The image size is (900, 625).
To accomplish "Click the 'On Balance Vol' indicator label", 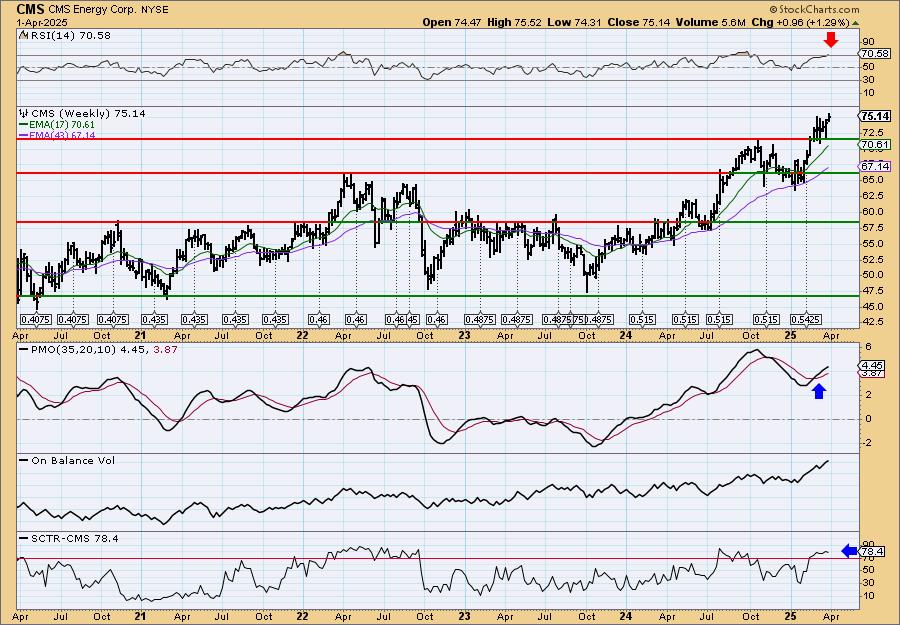I will click(73, 460).
